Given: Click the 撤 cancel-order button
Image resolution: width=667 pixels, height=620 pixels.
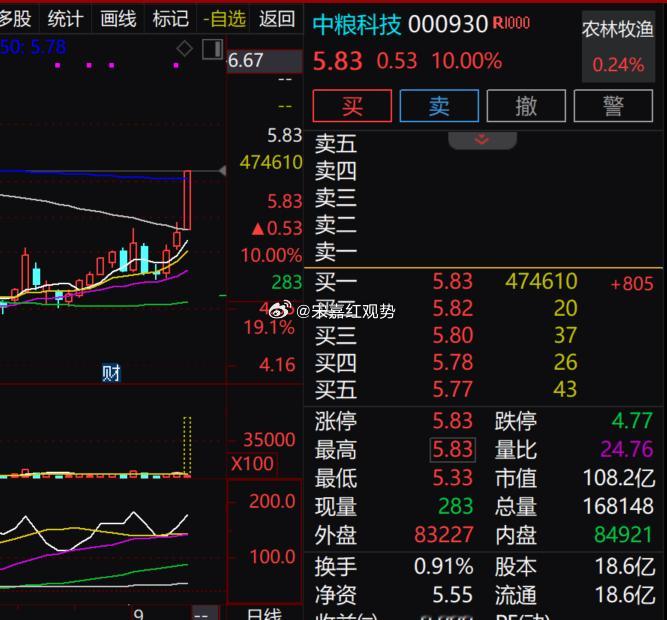Looking at the screenshot, I should (526, 106).
